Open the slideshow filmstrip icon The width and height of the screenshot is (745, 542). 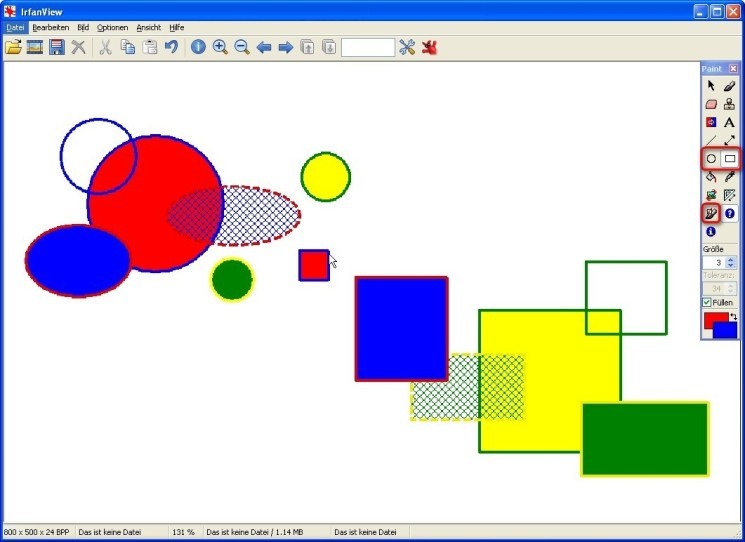coord(35,47)
